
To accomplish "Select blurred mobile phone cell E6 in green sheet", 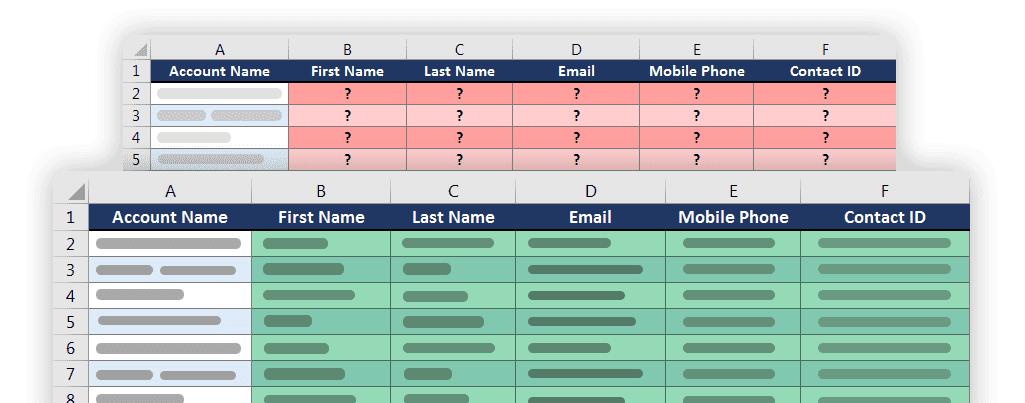I will tap(733, 348).
